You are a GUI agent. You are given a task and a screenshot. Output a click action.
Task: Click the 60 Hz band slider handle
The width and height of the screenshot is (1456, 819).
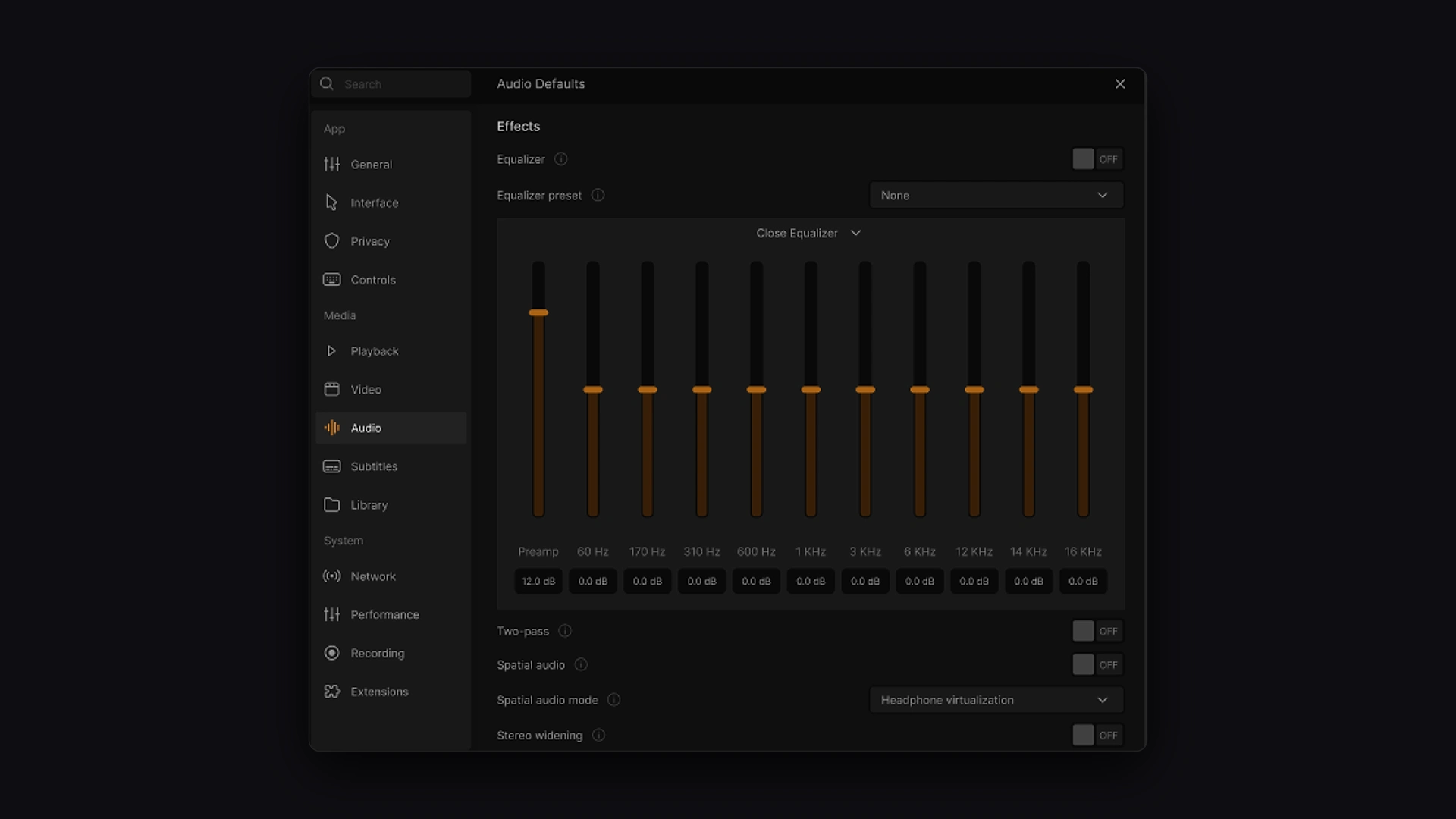593,390
